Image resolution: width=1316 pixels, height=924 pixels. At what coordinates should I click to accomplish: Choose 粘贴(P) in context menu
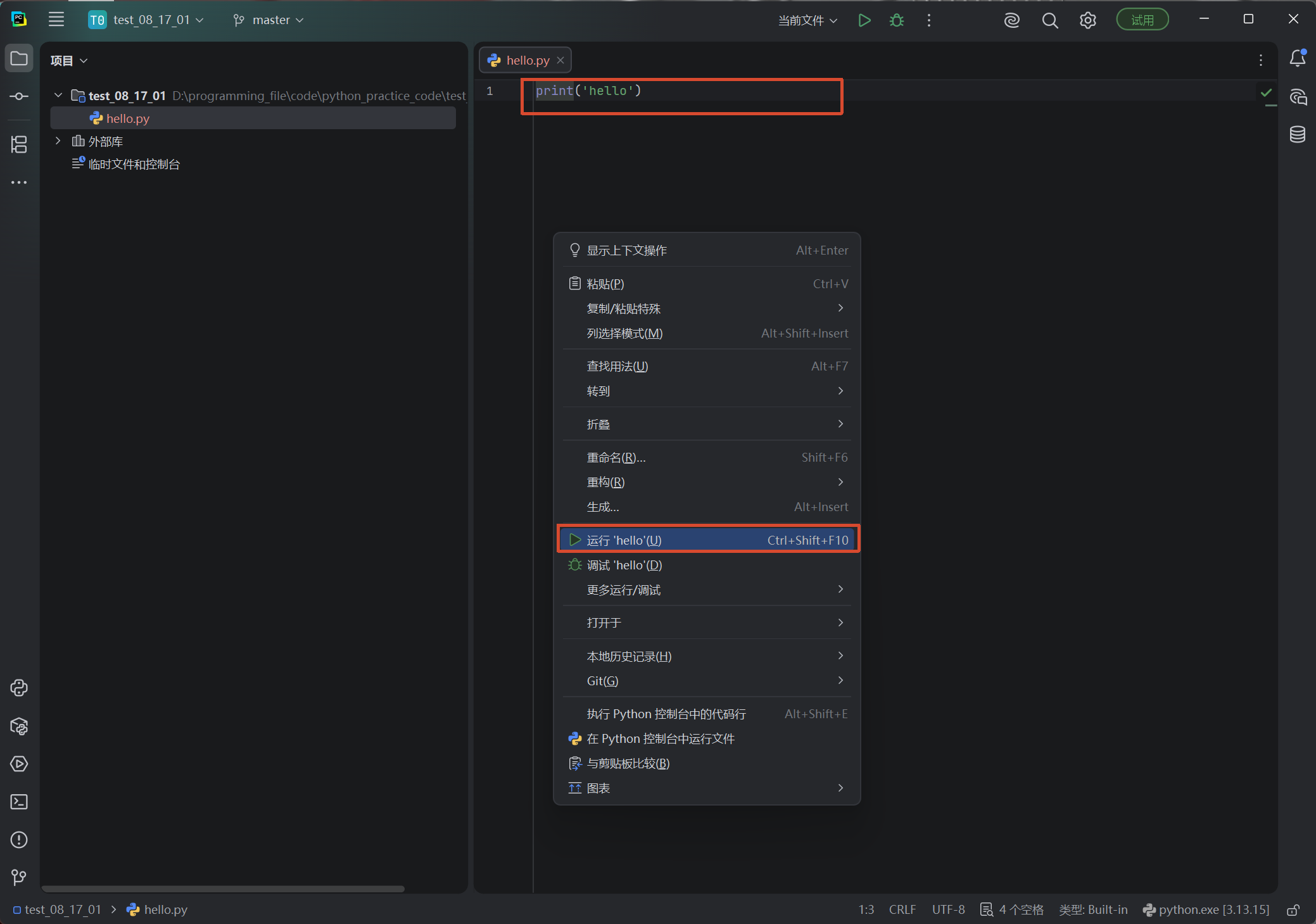coord(707,284)
